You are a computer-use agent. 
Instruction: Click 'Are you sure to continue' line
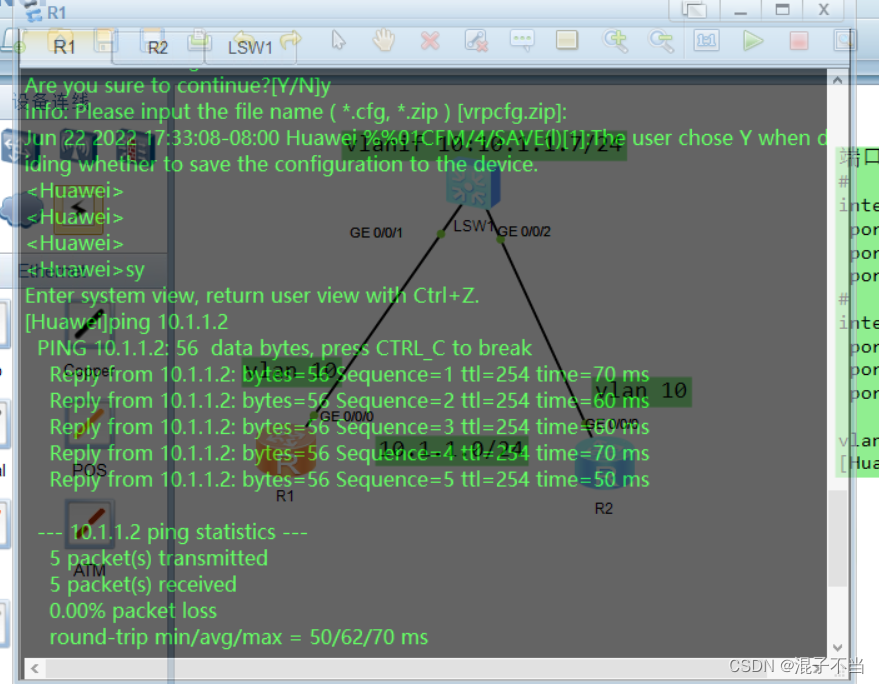point(178,86)
